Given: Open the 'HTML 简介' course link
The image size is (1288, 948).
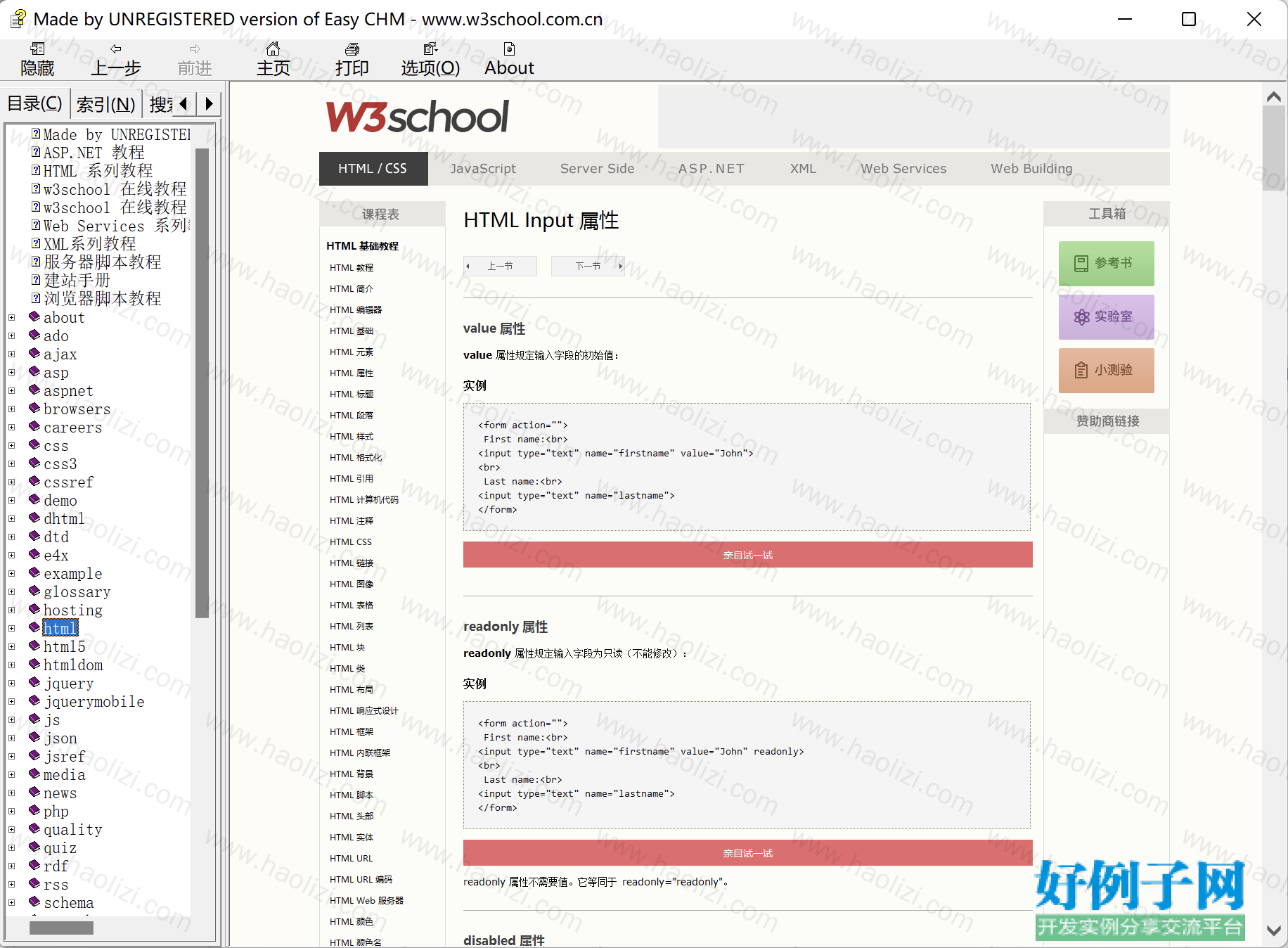Looking at the screenshot, I should pos(352,288).
